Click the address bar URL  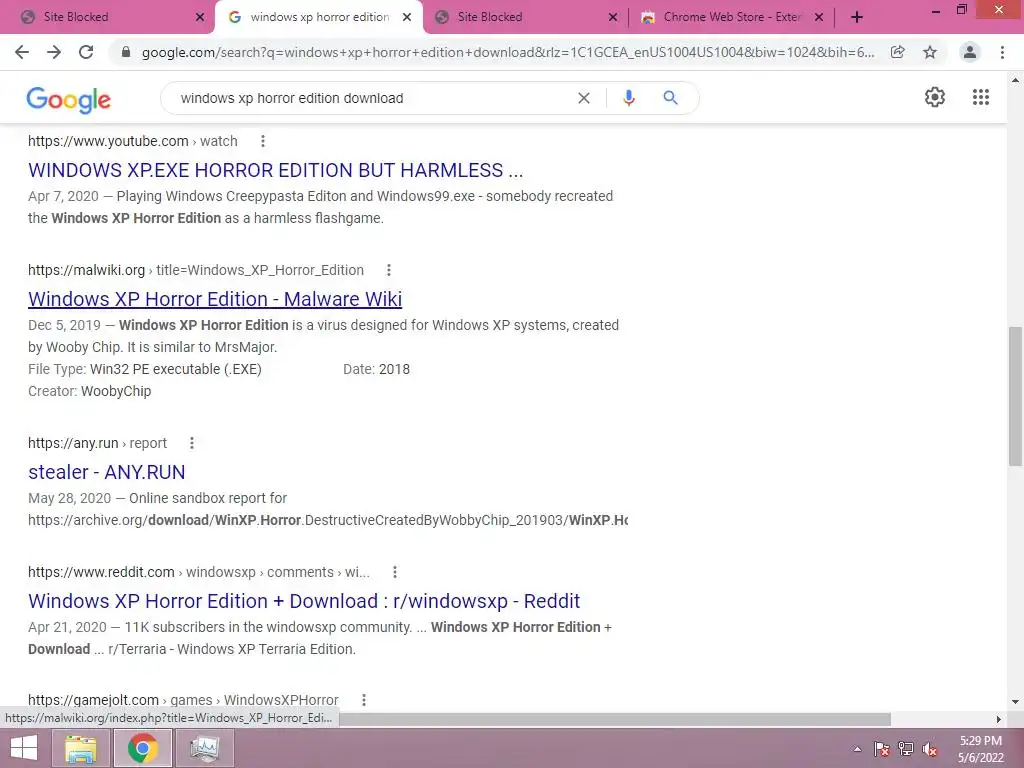click(507, 52)
